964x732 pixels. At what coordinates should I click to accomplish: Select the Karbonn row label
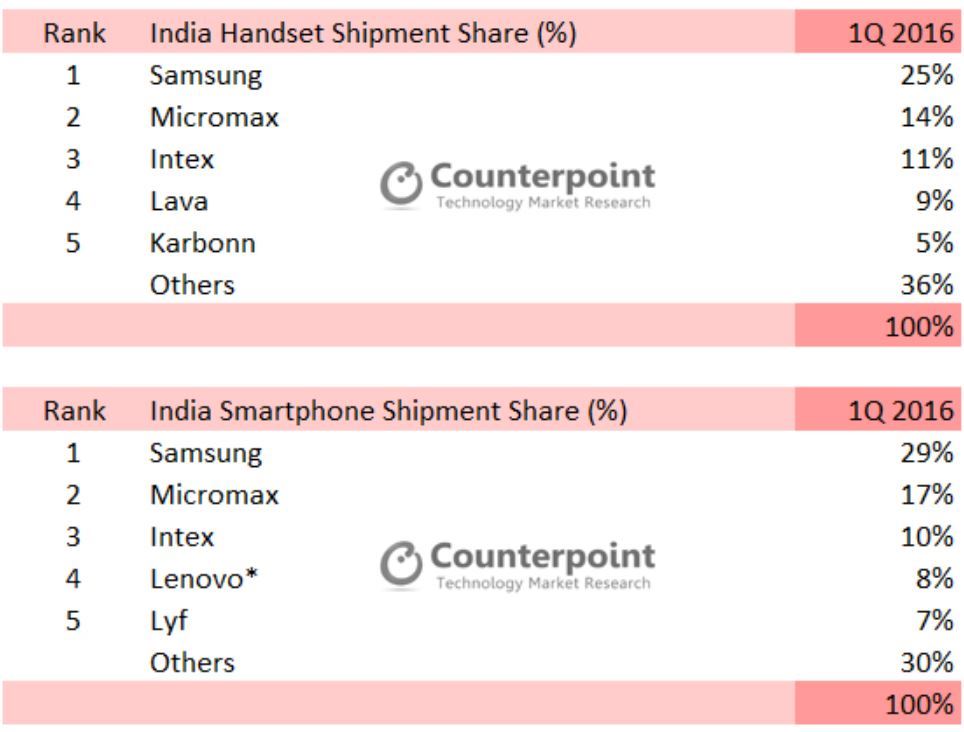click(203, 243)
